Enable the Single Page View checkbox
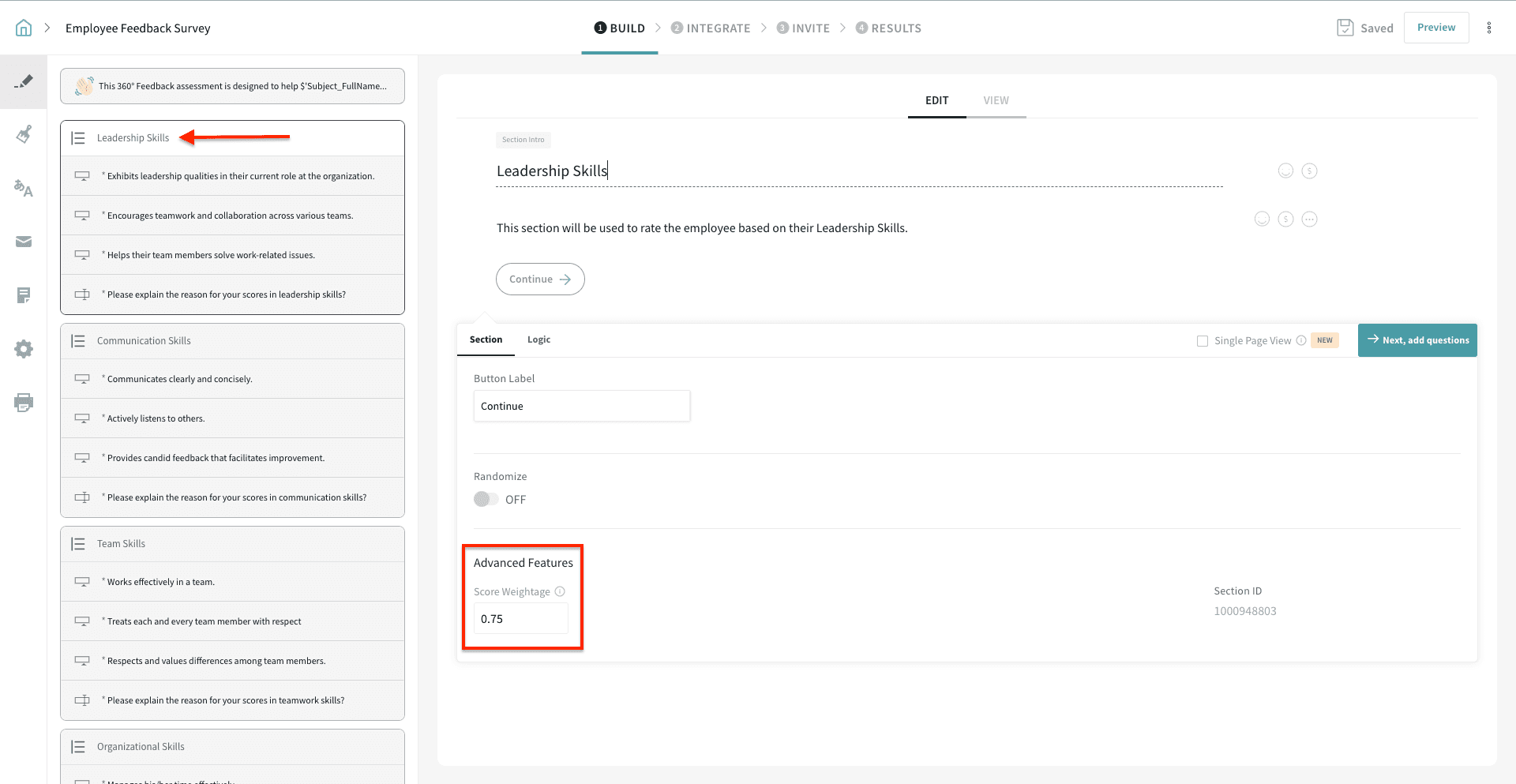Viewport: 1516px width, 784px height. pyautogui.click(x=1203, y=341)
